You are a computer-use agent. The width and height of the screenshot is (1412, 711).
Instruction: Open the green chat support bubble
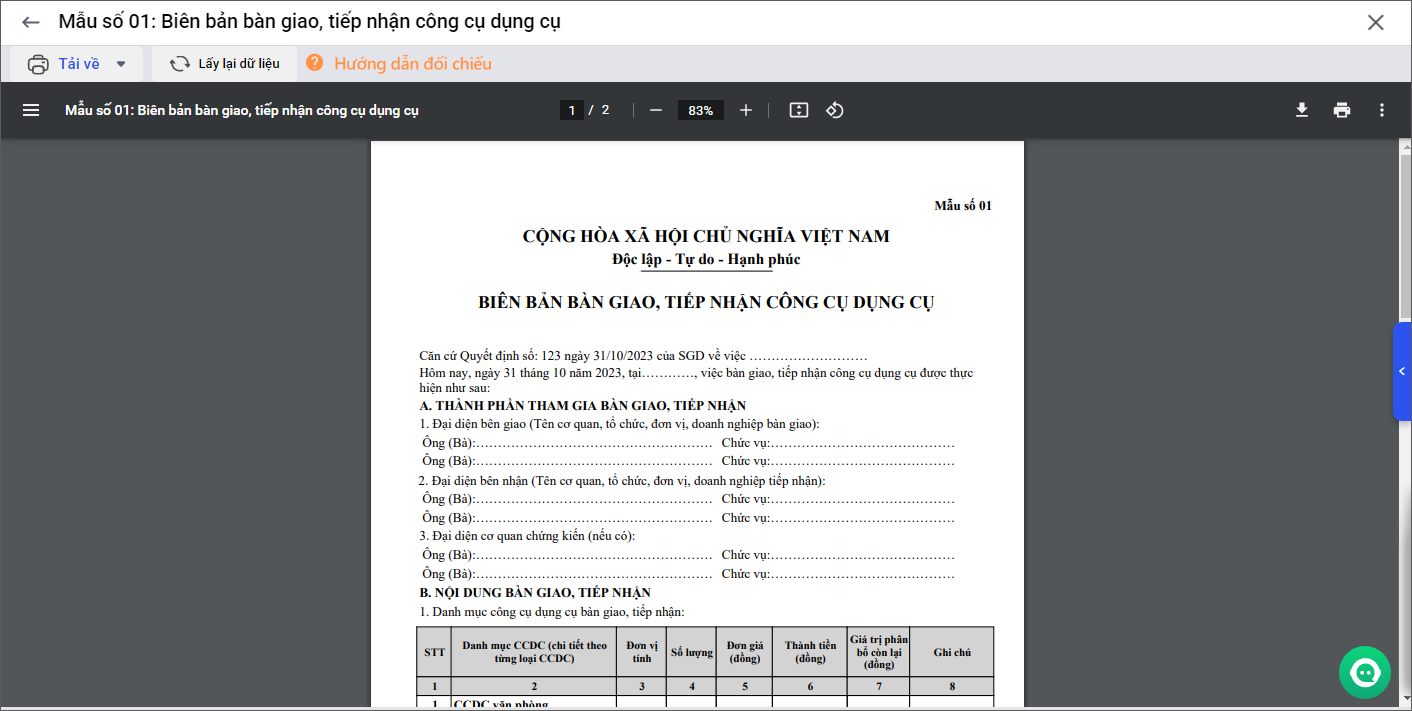tap(1365, 672)
